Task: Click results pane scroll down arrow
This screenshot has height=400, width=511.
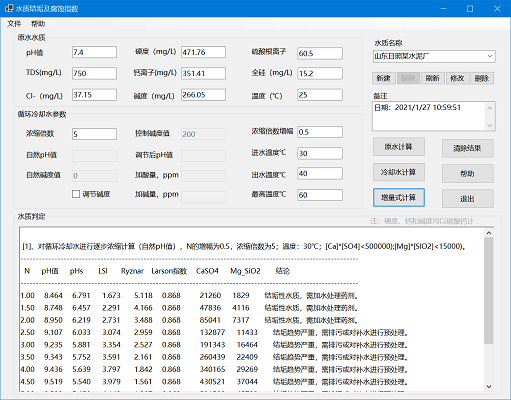Action: click(x=489, y=386)
